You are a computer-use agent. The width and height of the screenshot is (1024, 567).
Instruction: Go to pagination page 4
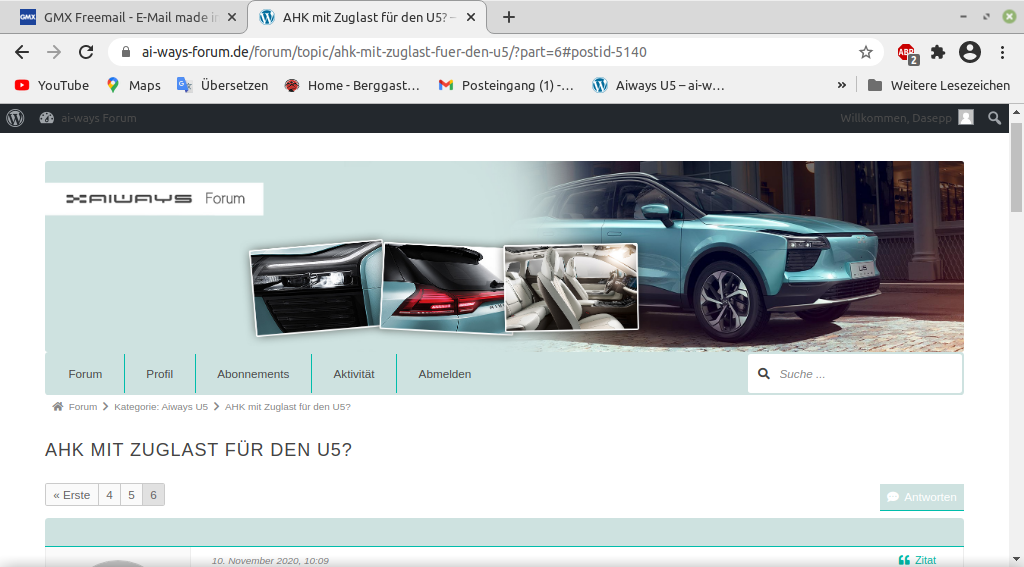point(110,495)
